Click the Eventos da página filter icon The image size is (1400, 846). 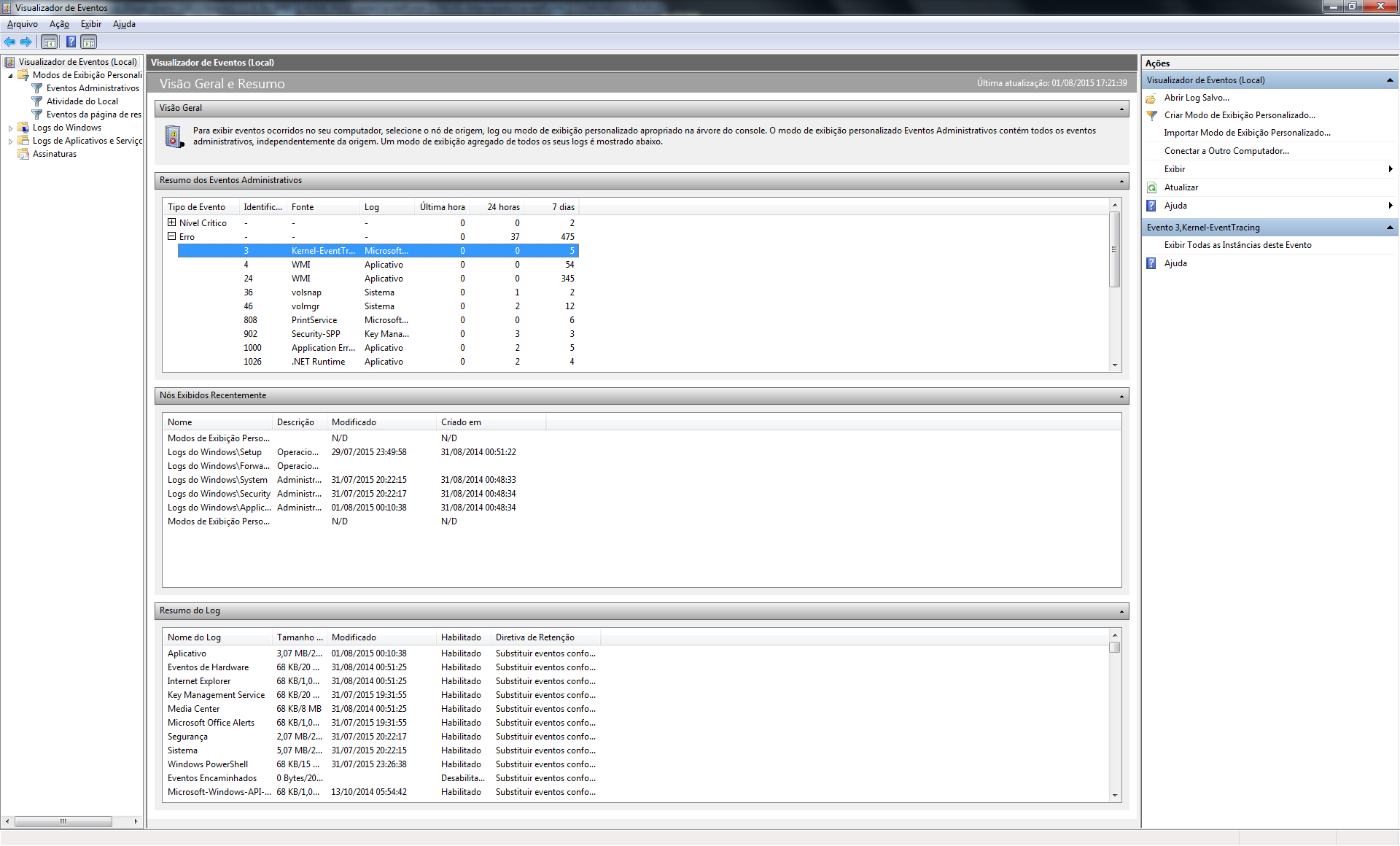[x=37, y=115]
